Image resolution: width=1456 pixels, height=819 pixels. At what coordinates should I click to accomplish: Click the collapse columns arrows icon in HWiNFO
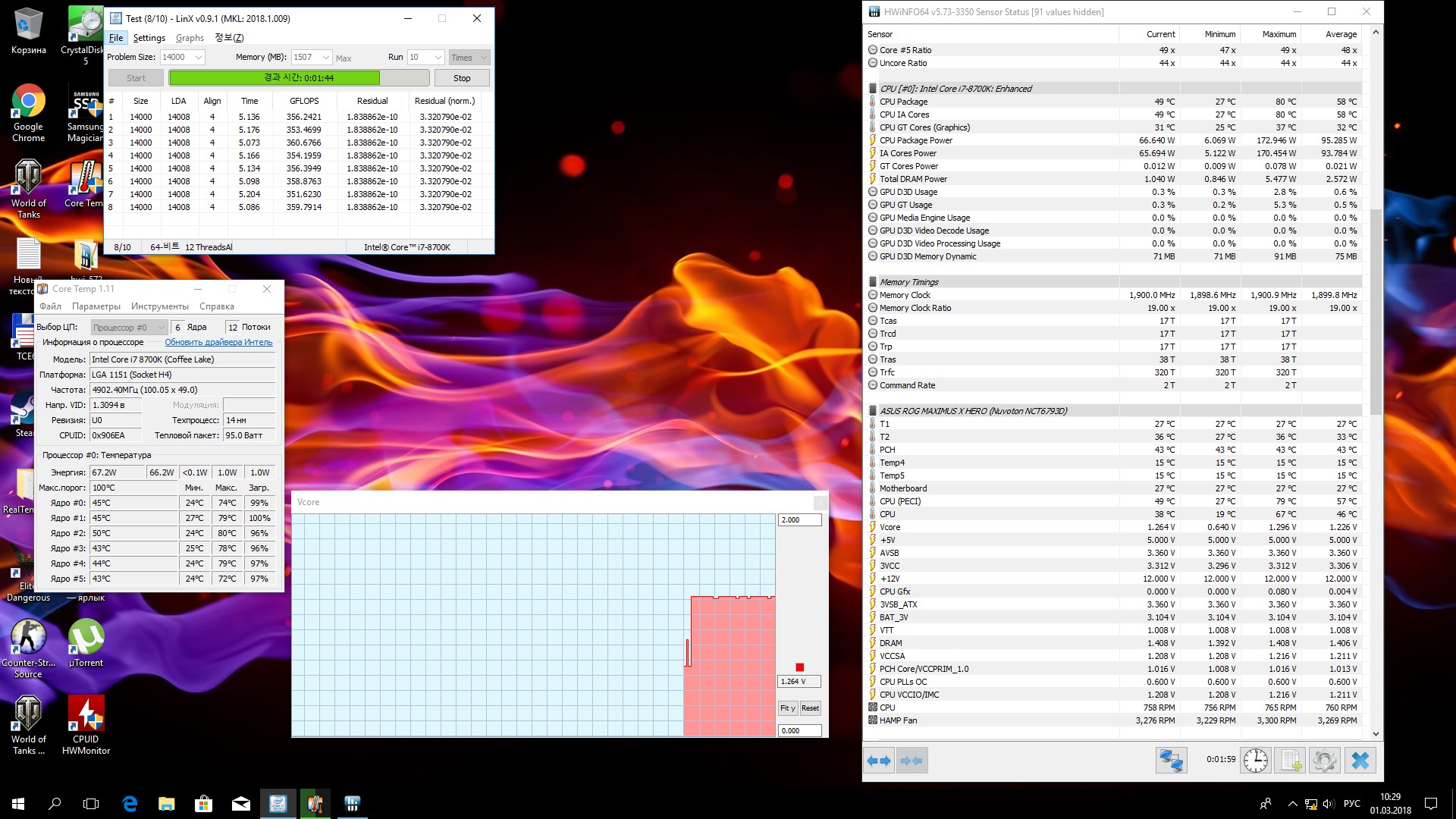[912, 761]
